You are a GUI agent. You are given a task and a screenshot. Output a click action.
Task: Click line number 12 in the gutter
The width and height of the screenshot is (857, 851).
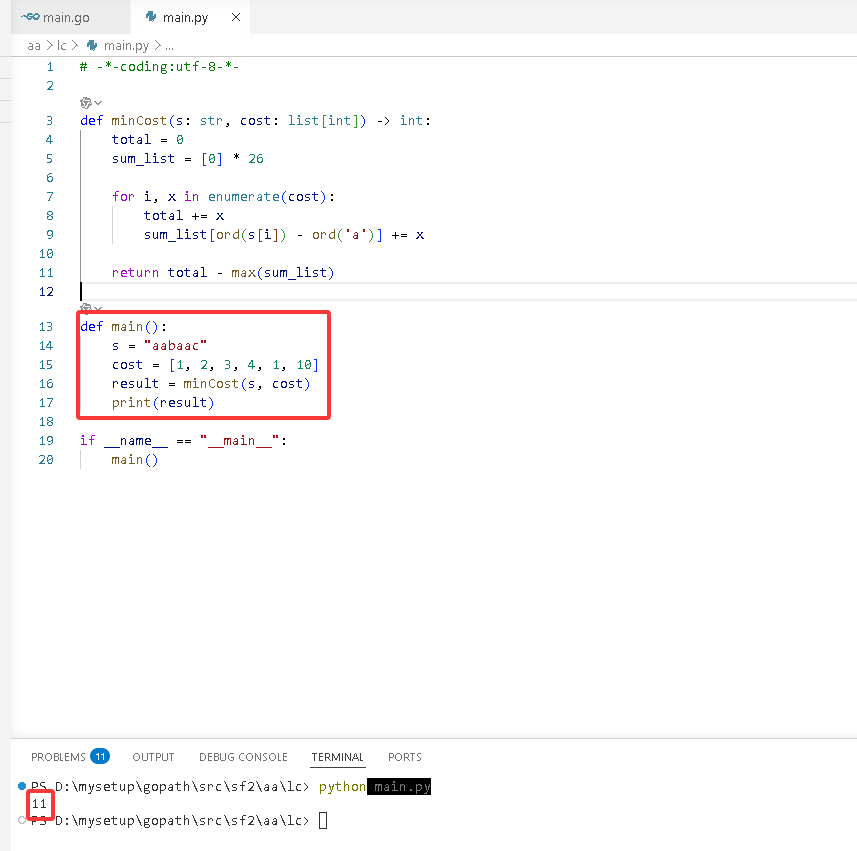coord(46,292)
